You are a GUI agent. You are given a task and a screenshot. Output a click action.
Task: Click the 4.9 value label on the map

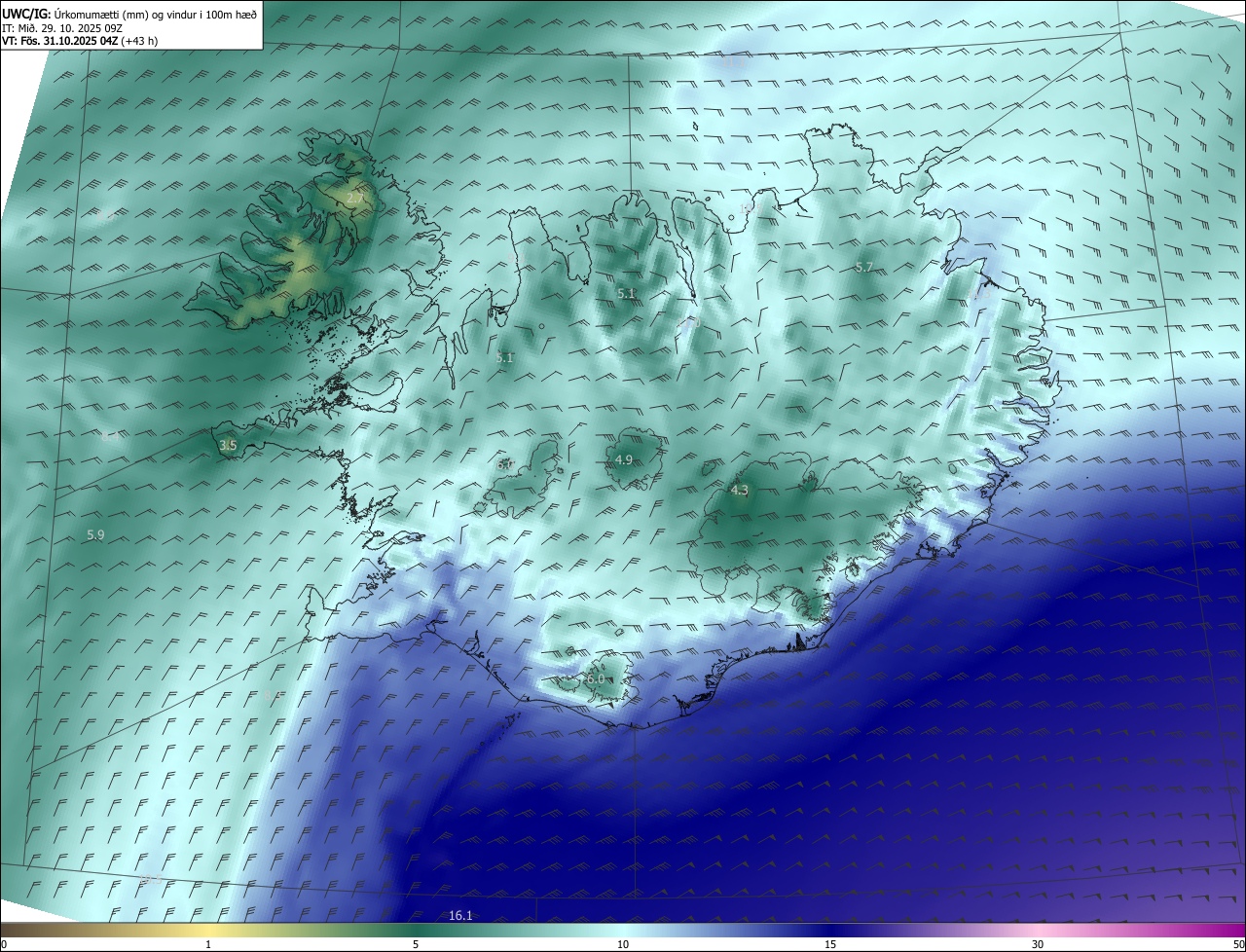[x=624, y=459]
